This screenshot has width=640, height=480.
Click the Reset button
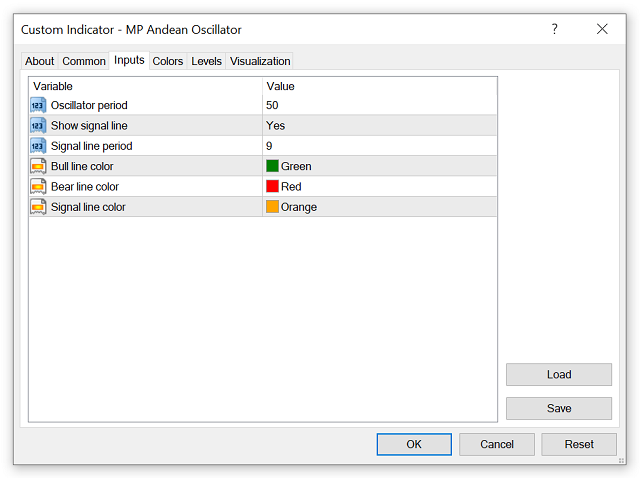point(579,444)
